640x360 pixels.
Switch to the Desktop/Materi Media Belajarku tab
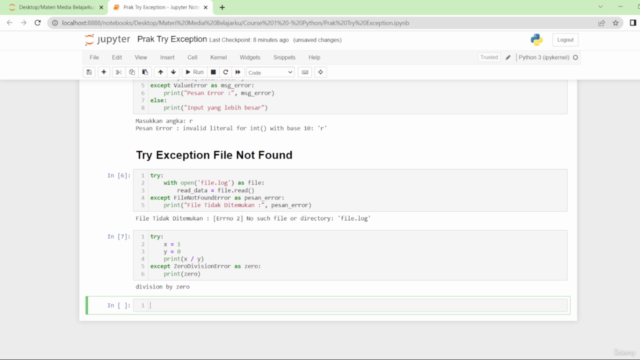55,7
